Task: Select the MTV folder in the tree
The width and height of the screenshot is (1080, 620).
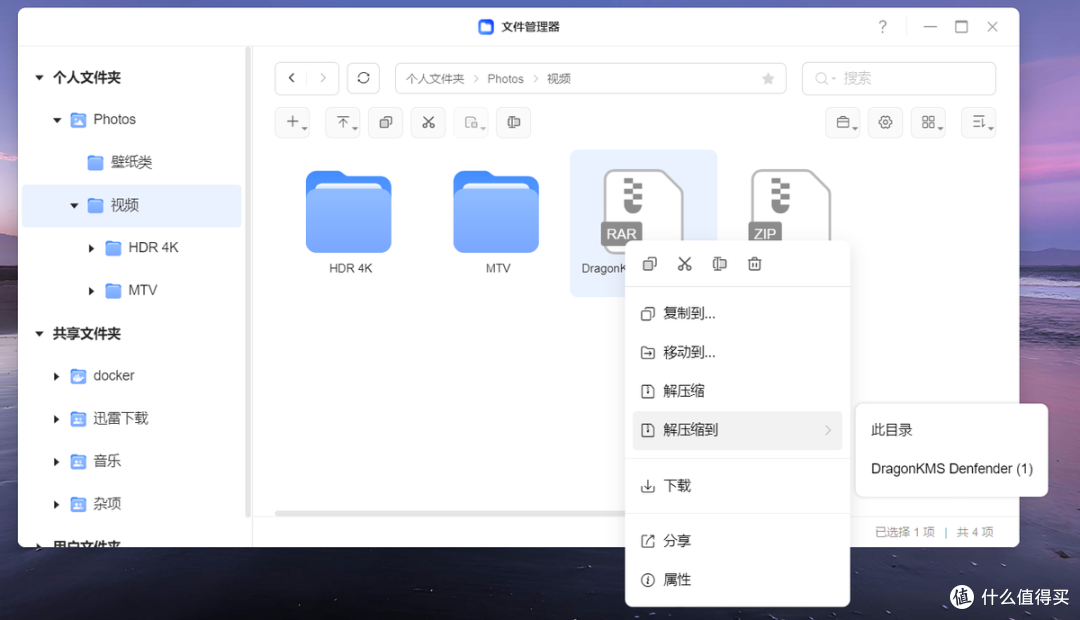Action: click(132, 291)
